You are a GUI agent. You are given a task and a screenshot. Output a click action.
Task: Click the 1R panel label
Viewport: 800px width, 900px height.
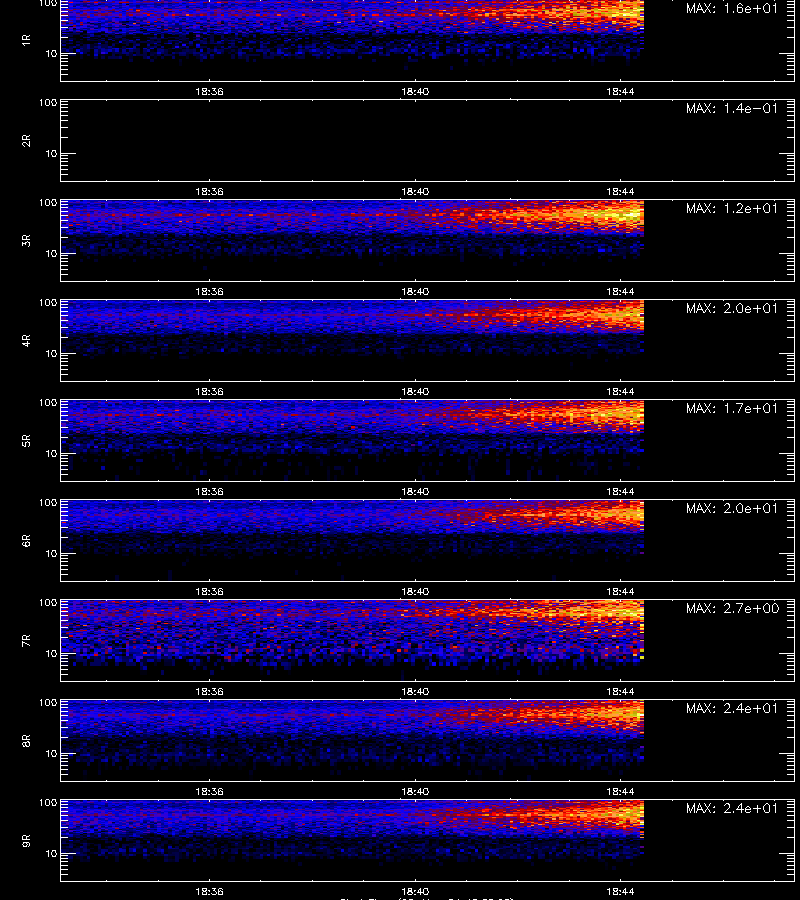26,40
